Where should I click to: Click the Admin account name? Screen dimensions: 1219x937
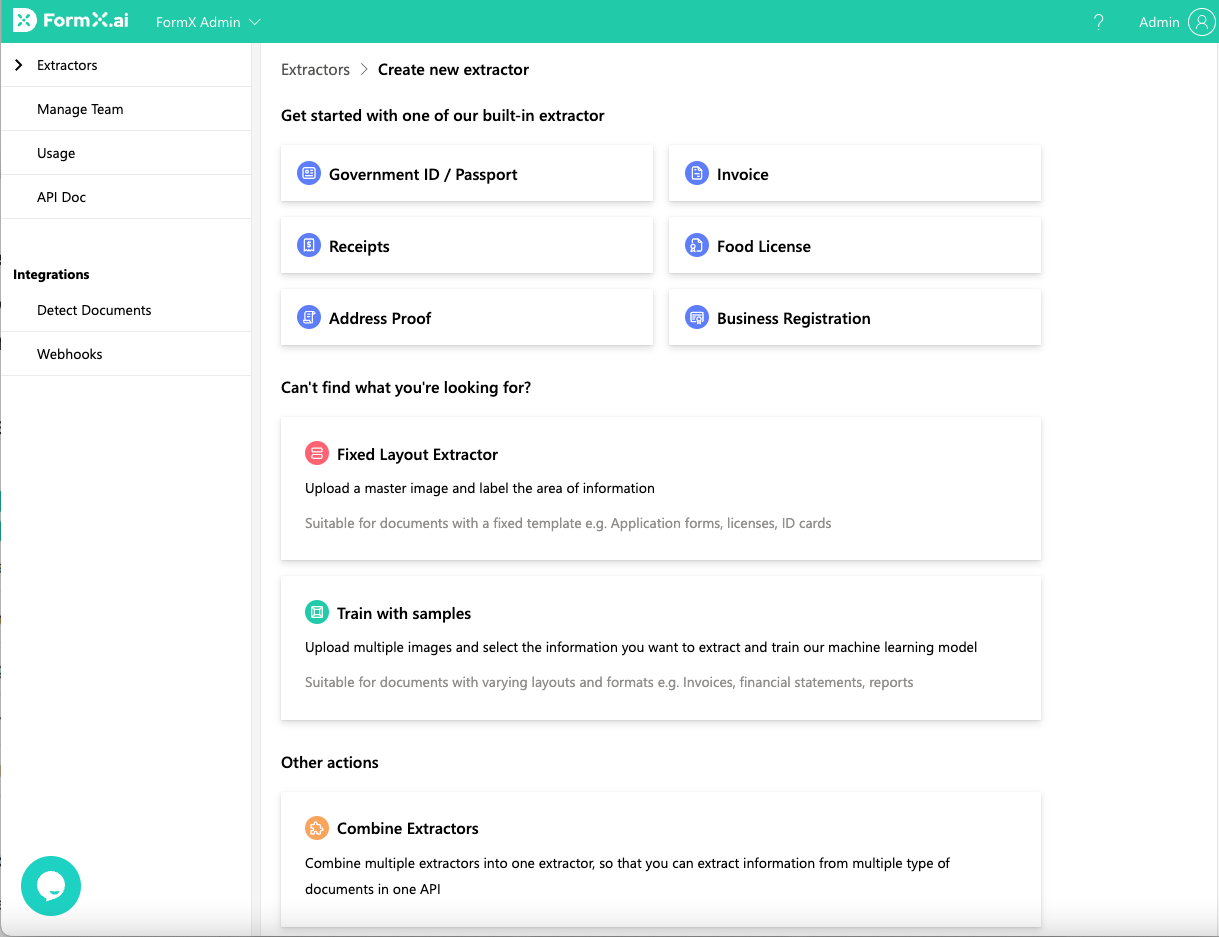pyautogui.click(x=1159, y=22)
